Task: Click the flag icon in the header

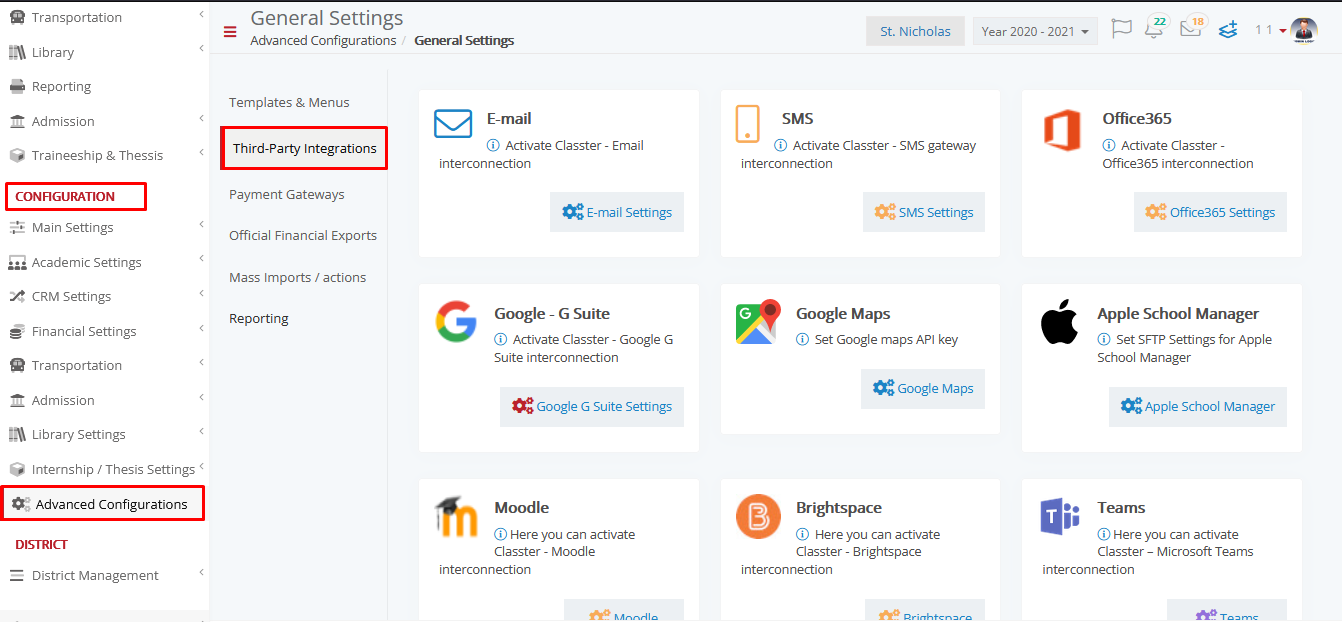Action: (x=1121, y=29)
